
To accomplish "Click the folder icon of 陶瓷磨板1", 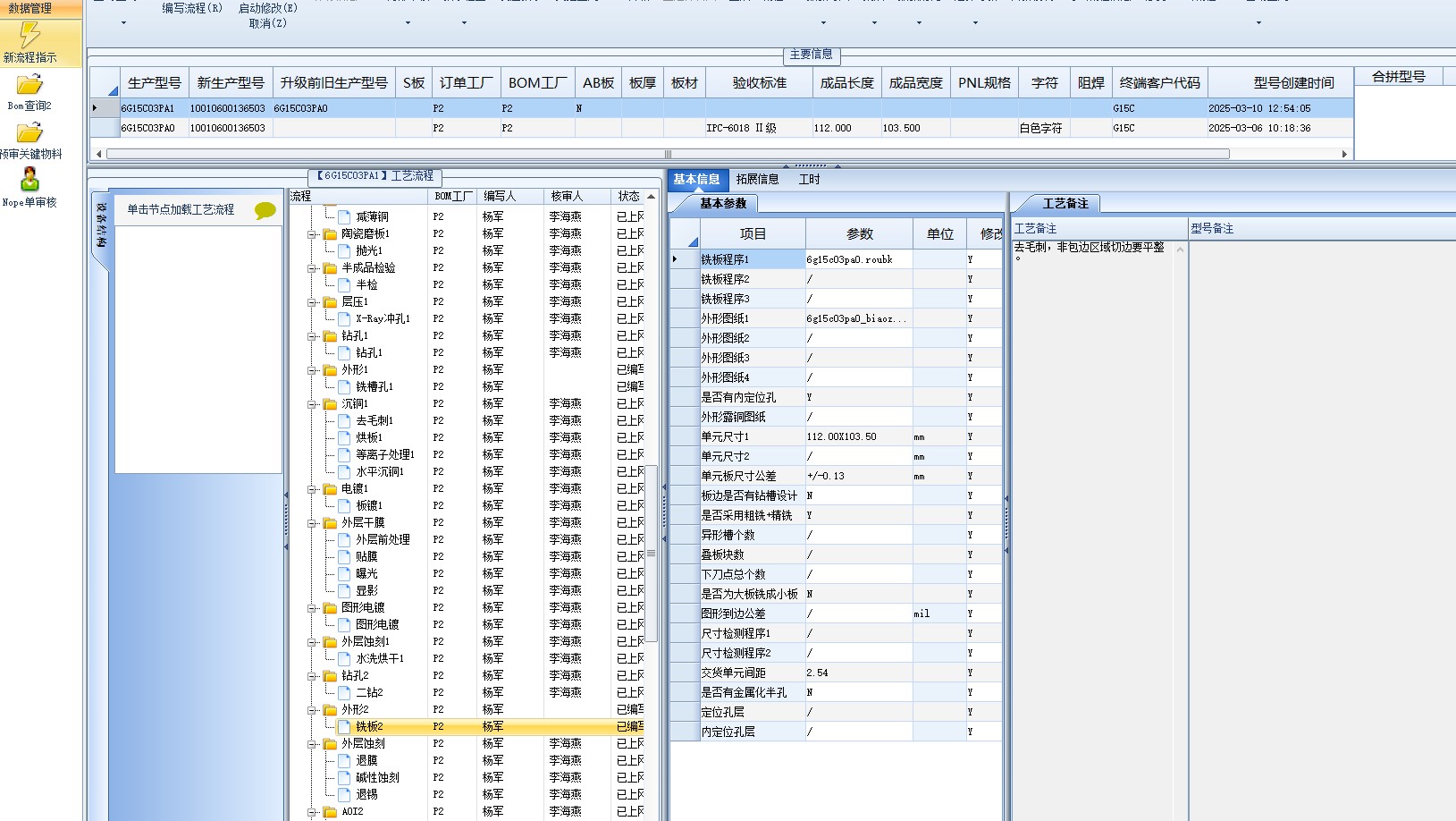I will 330,234.
